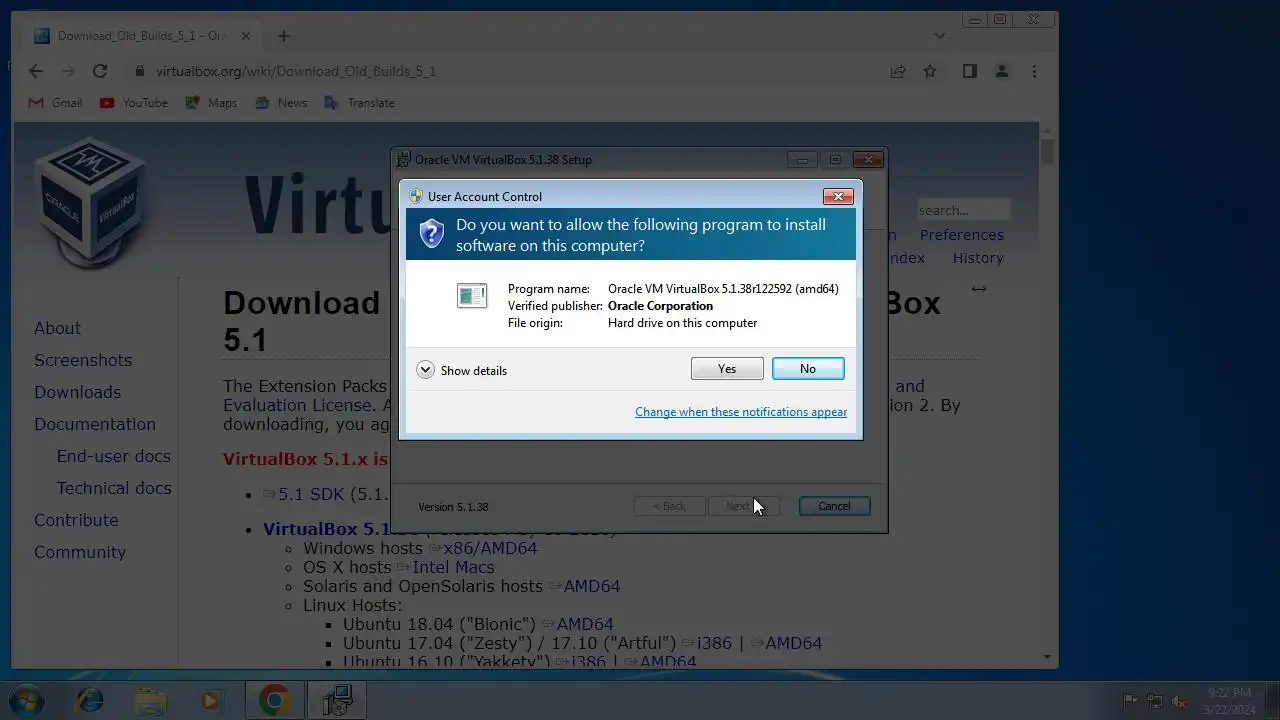Screen dimensions: 1280x720
Task: Open the Chrome side panel icon
Action: [969, 71]
